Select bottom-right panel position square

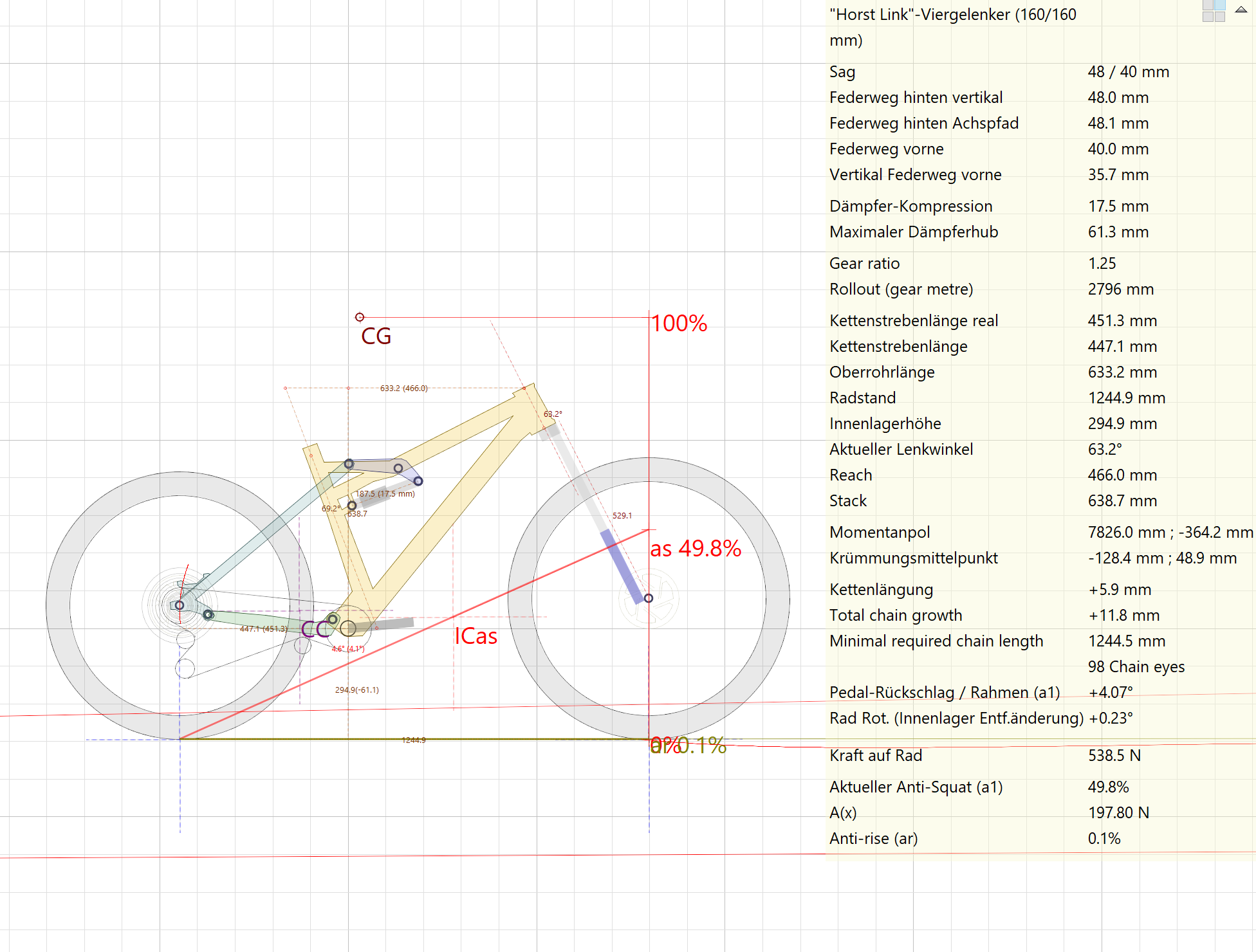point(1220,17)
